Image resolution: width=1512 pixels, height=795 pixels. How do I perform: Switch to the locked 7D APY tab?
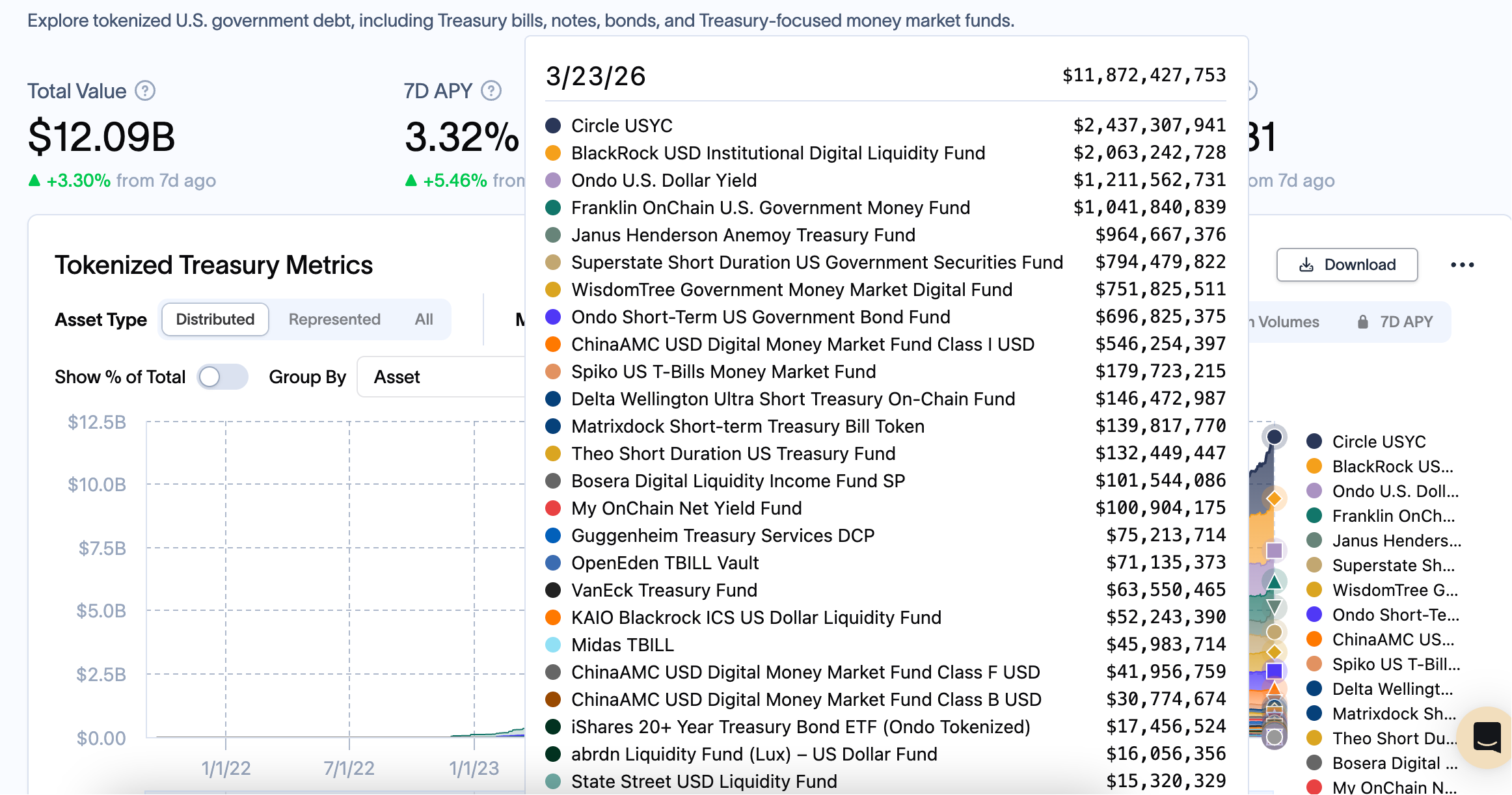[x=1405, y=322]
